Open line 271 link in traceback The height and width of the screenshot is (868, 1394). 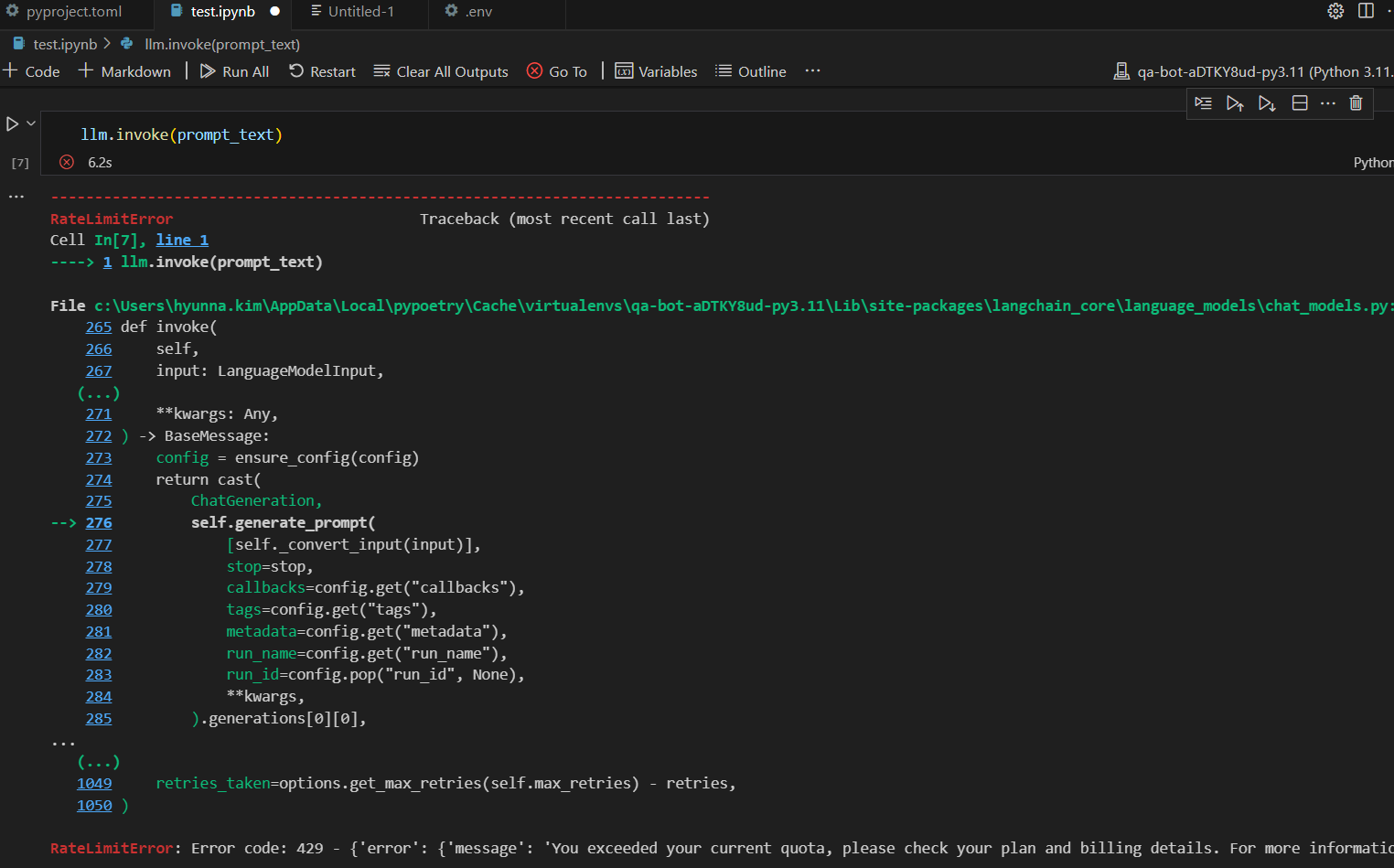point(99,414)
